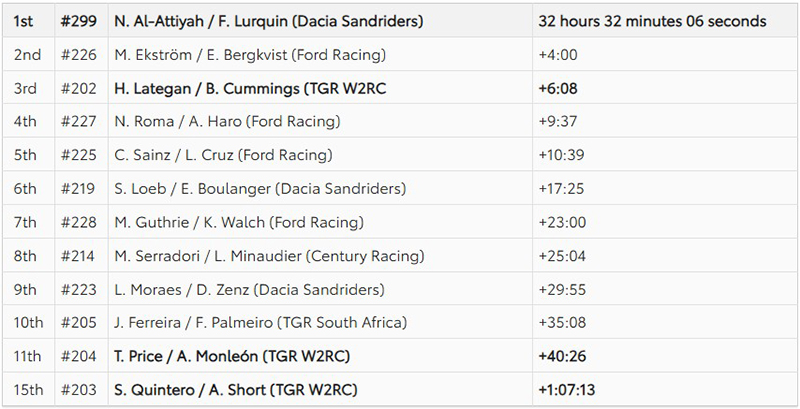The image size is (800, 409).
Task: Select the H. Lategan / B. Cummings entry
Action: (x=251, y=88)
